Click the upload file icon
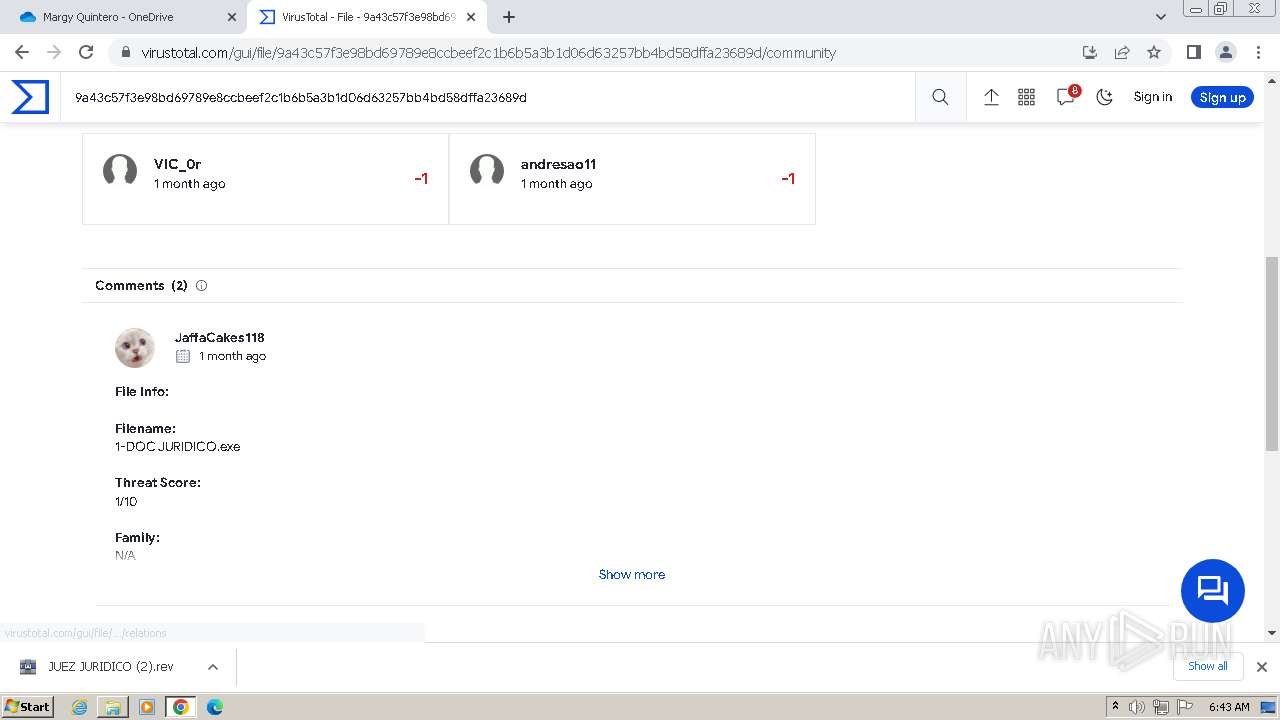 tap(991, 97)
